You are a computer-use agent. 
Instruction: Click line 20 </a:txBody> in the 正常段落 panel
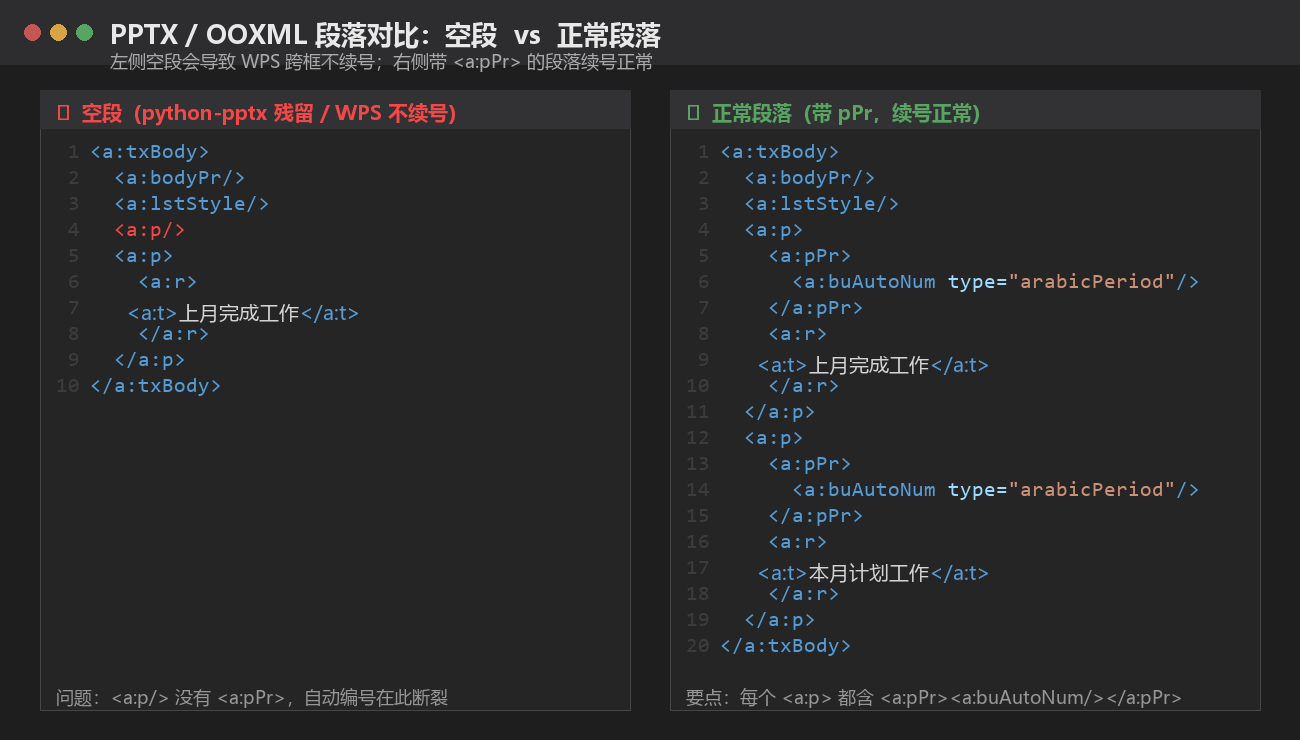click(x=786, y=646)
